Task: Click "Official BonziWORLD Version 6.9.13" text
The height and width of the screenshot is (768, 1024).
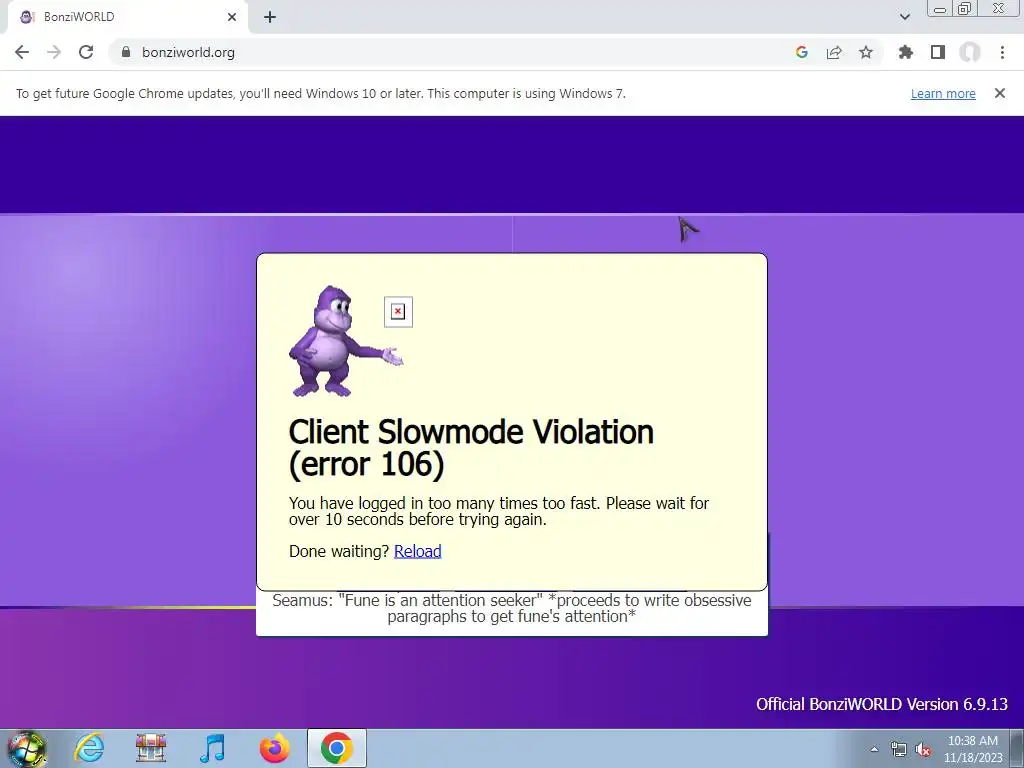Action: tap(882, 705)
